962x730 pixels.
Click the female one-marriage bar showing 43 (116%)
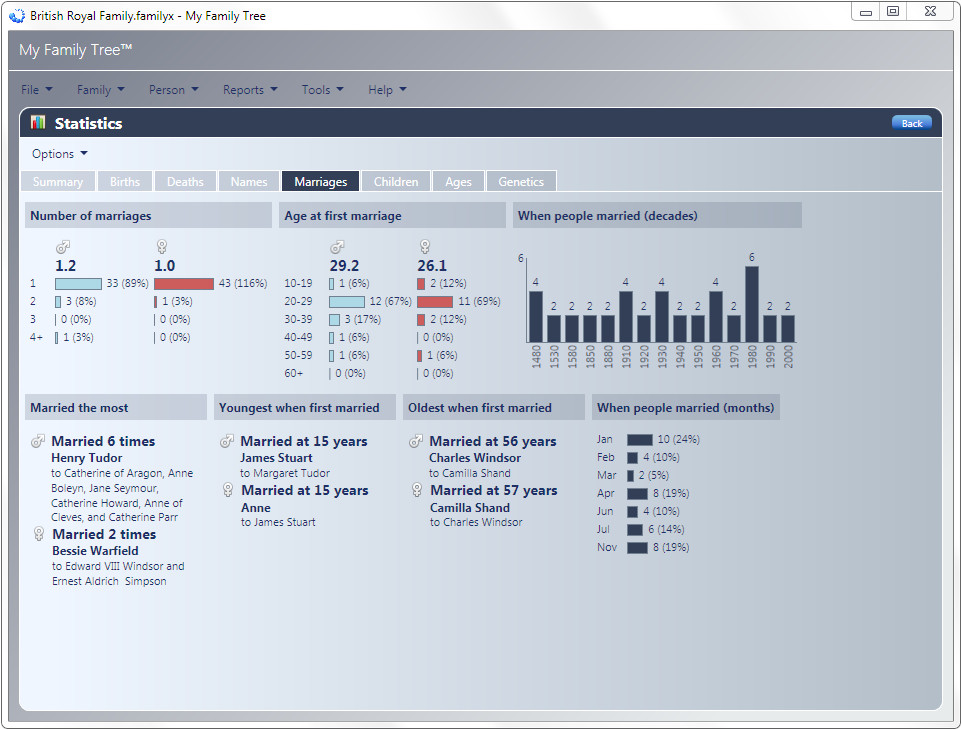[184, 284]
